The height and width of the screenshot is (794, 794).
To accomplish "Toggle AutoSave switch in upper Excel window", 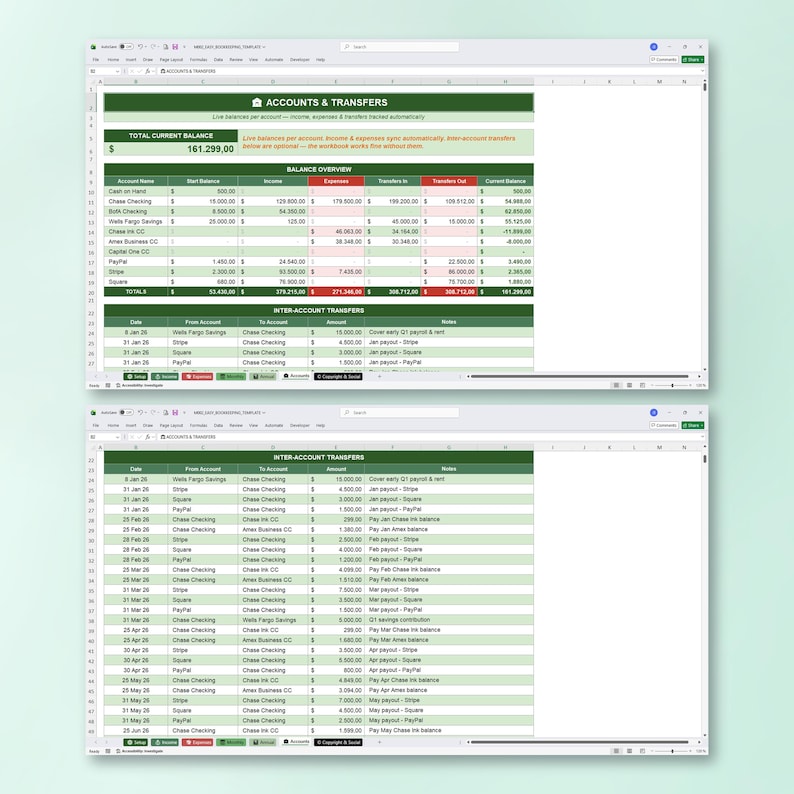I will 126,47.
